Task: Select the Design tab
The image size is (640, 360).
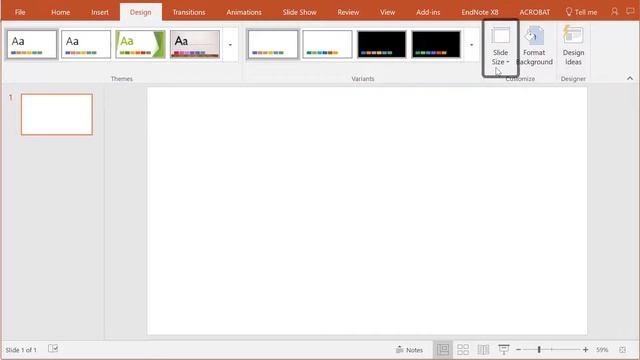Action: [x=140, y=12]
